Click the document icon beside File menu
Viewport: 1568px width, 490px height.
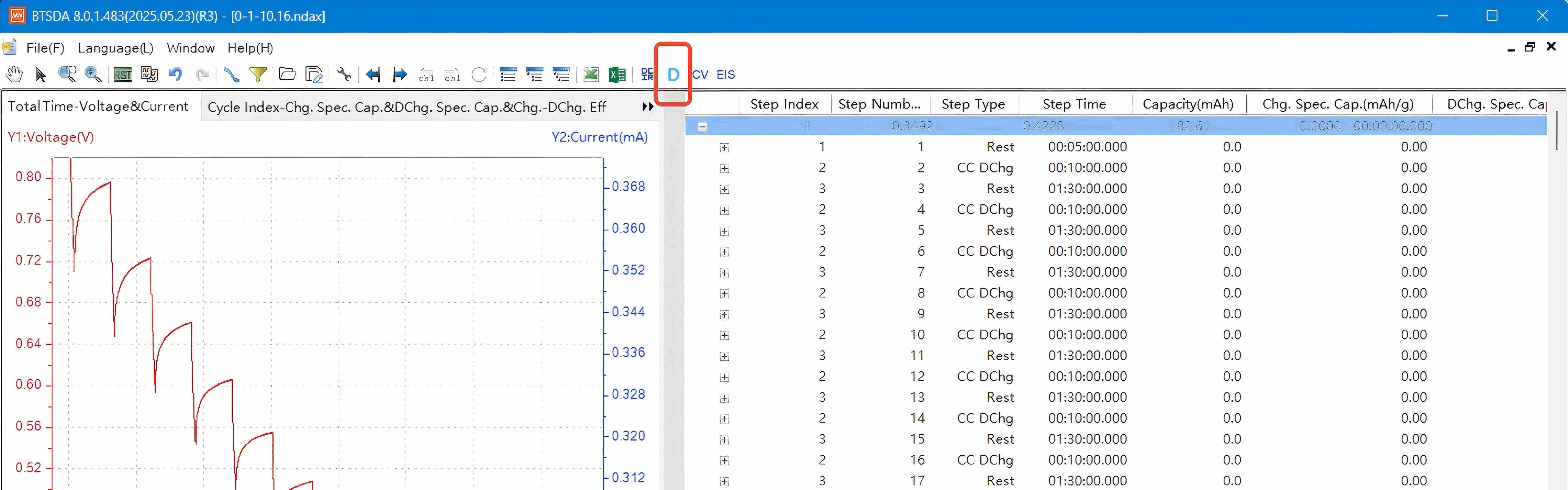click(9, 47)
